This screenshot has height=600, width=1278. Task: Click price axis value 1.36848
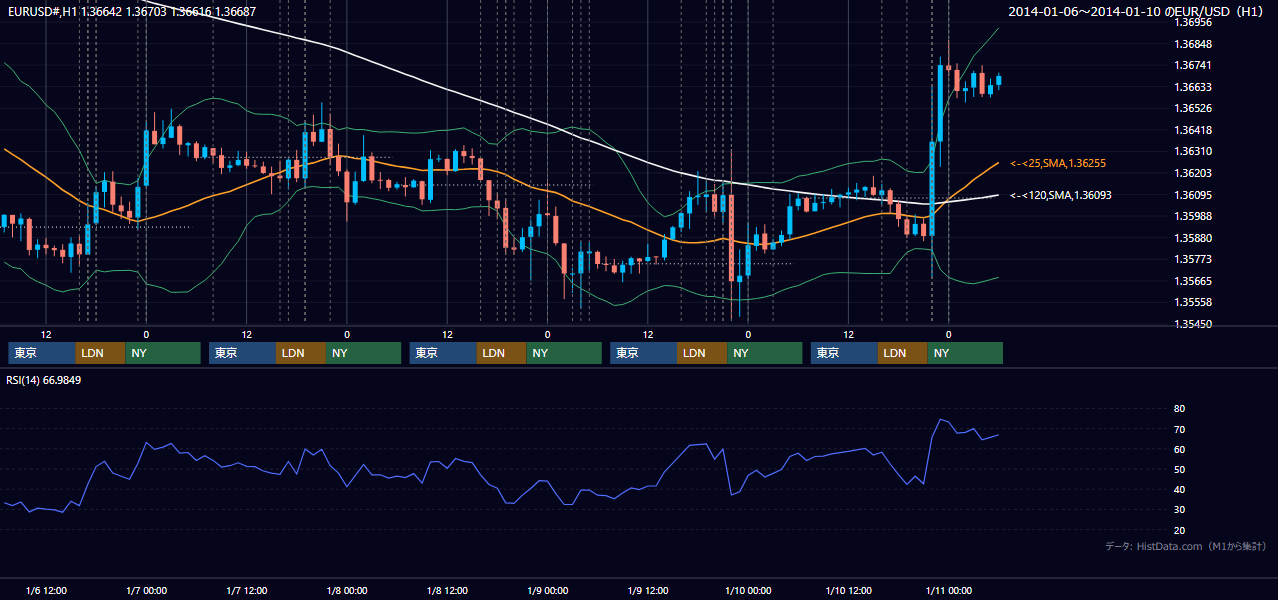click(1192, 44)
